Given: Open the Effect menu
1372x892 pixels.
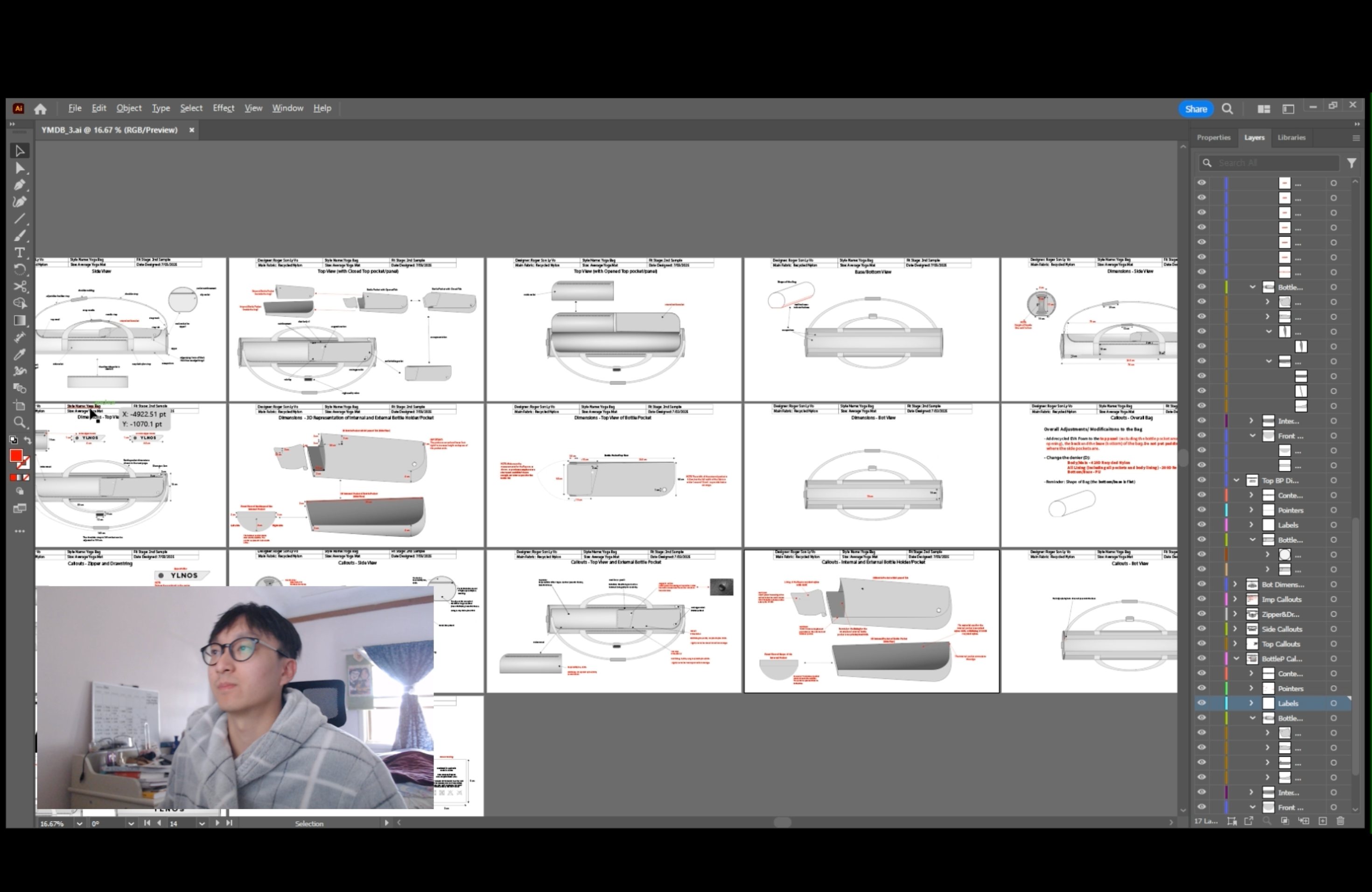Looking at the screenshot, I should tap(223, 108).
